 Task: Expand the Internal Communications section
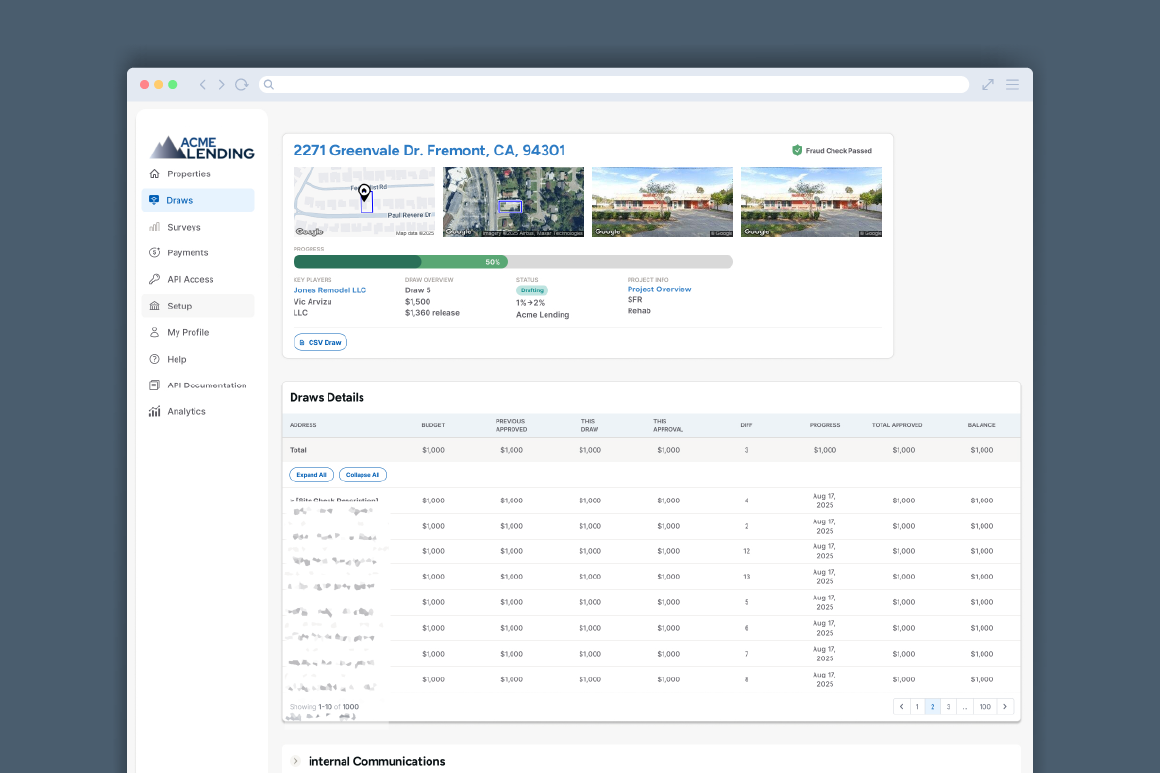(x=295, y=761)
